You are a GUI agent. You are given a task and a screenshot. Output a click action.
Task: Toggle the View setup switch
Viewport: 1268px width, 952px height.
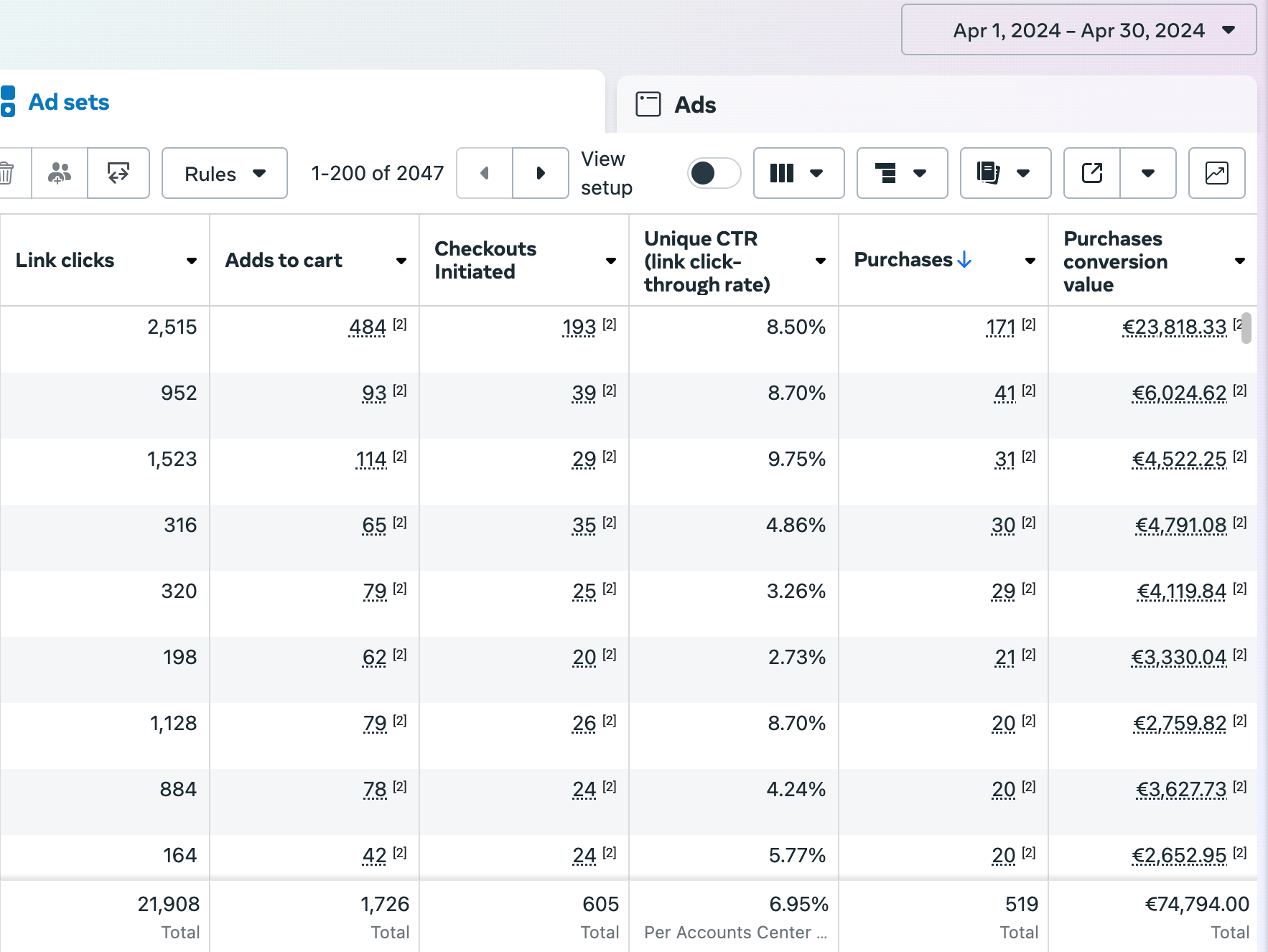[714, 173]
